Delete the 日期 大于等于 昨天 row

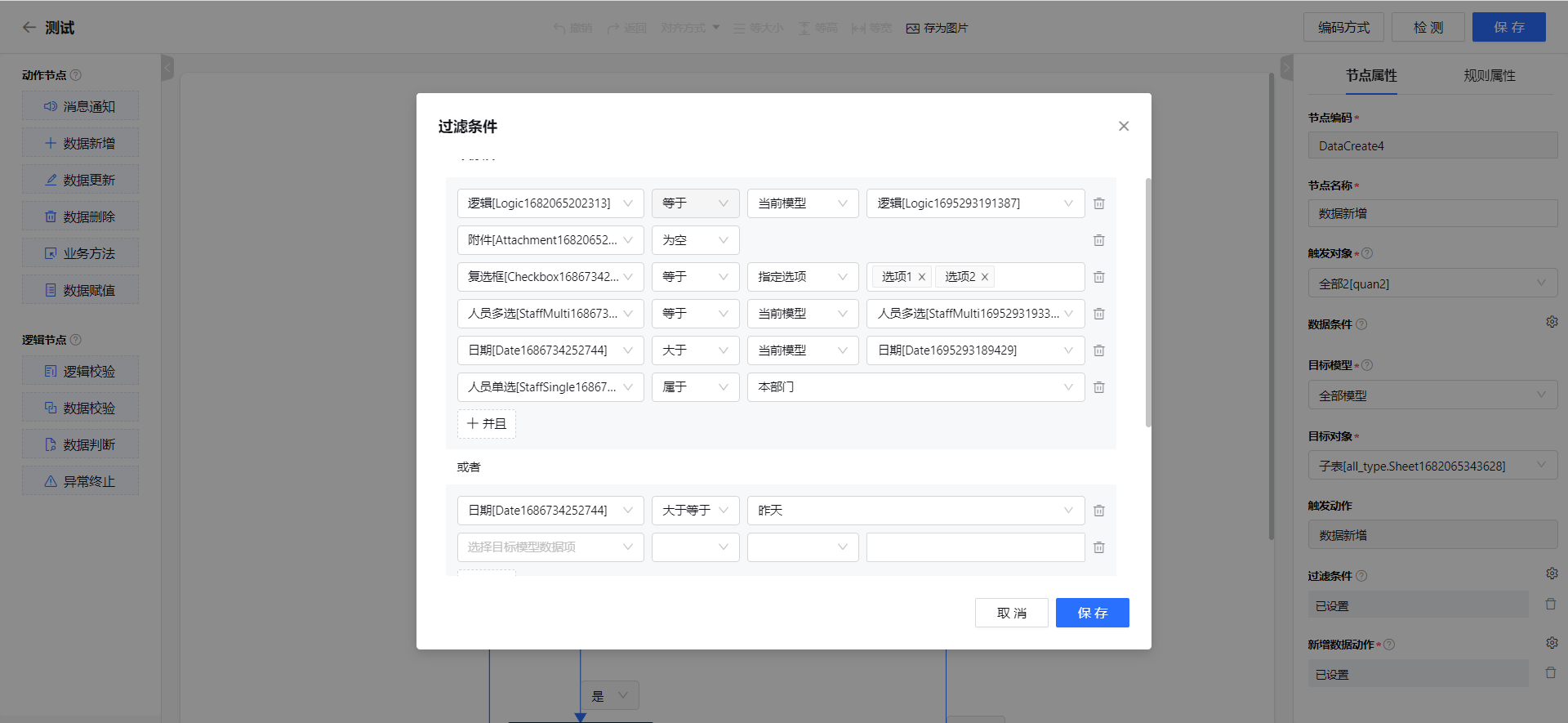click(x=1099, y=511)
